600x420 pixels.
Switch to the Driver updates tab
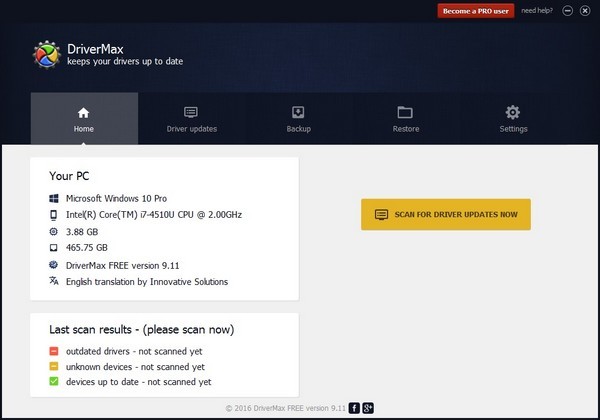coord(191,118)
